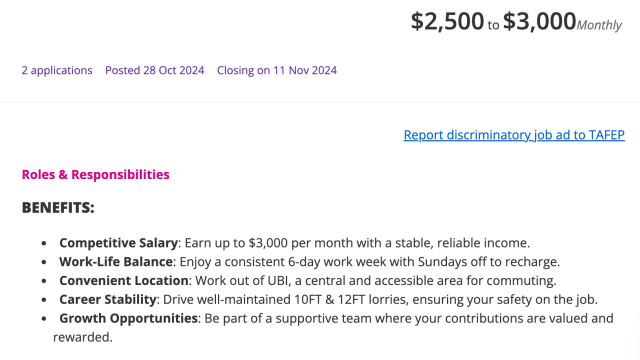Select the Monthly salary period label

coord(599,25)
